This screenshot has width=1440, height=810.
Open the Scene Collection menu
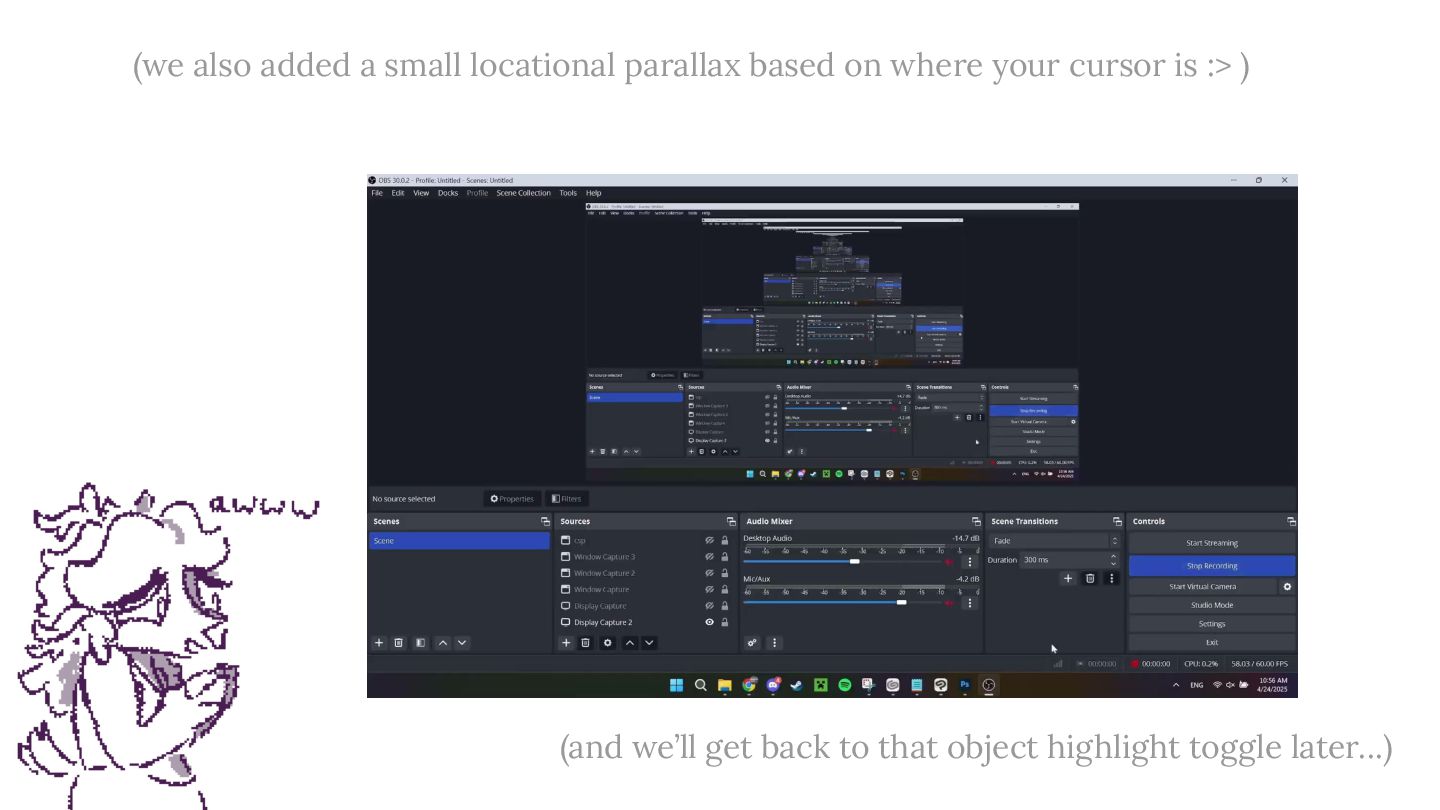coord(523,193)
